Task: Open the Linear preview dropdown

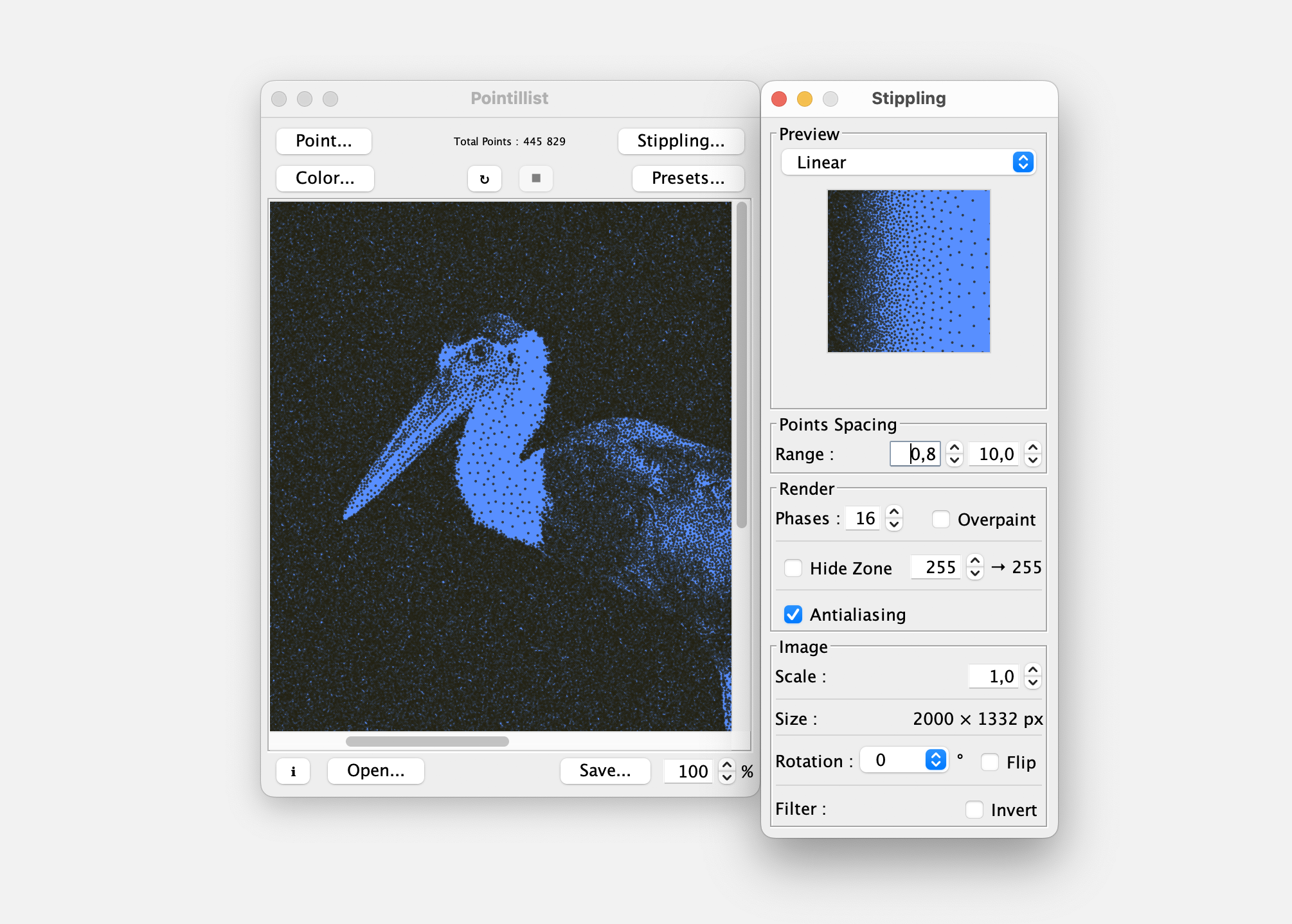Action: [908, 163]
